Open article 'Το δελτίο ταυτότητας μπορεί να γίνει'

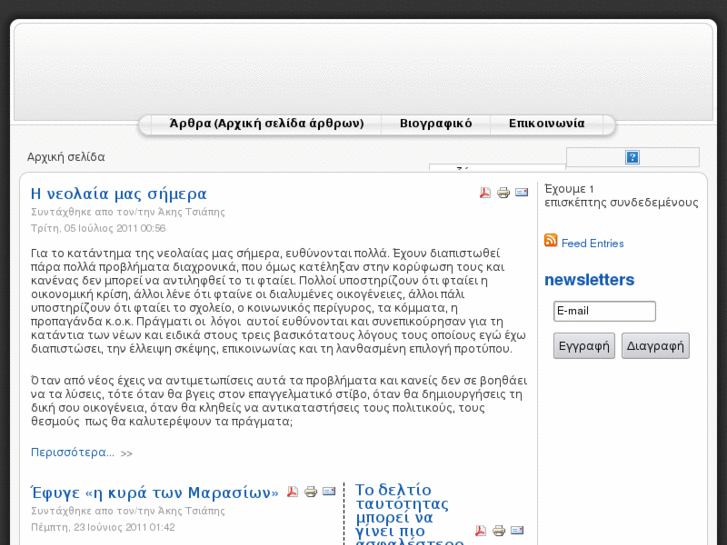[409, 514]
